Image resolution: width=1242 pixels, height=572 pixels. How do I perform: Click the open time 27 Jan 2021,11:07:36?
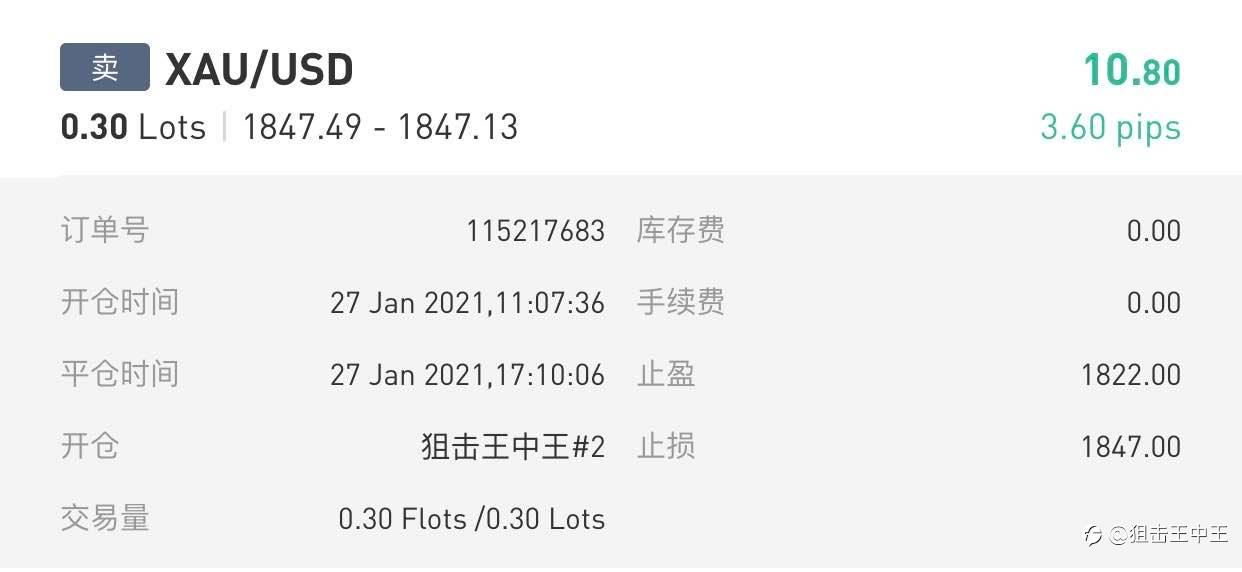(x=467, y=303)
